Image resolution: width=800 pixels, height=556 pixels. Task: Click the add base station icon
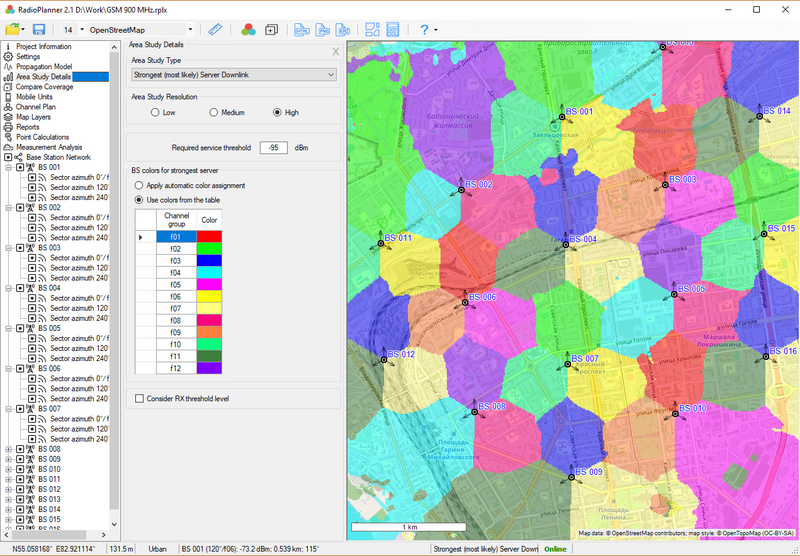pyautogui.click(x=271, y=30)
